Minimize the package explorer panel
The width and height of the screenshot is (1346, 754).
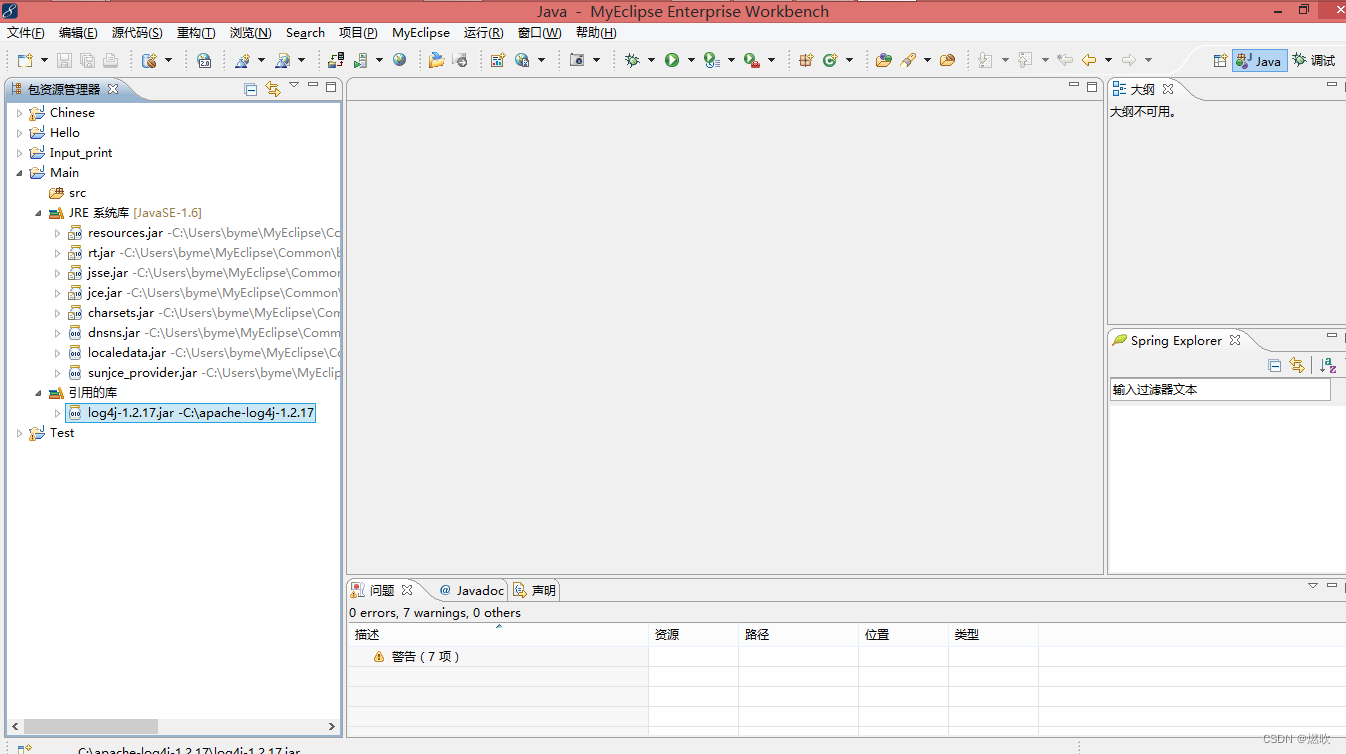click(x=313, y=87)
